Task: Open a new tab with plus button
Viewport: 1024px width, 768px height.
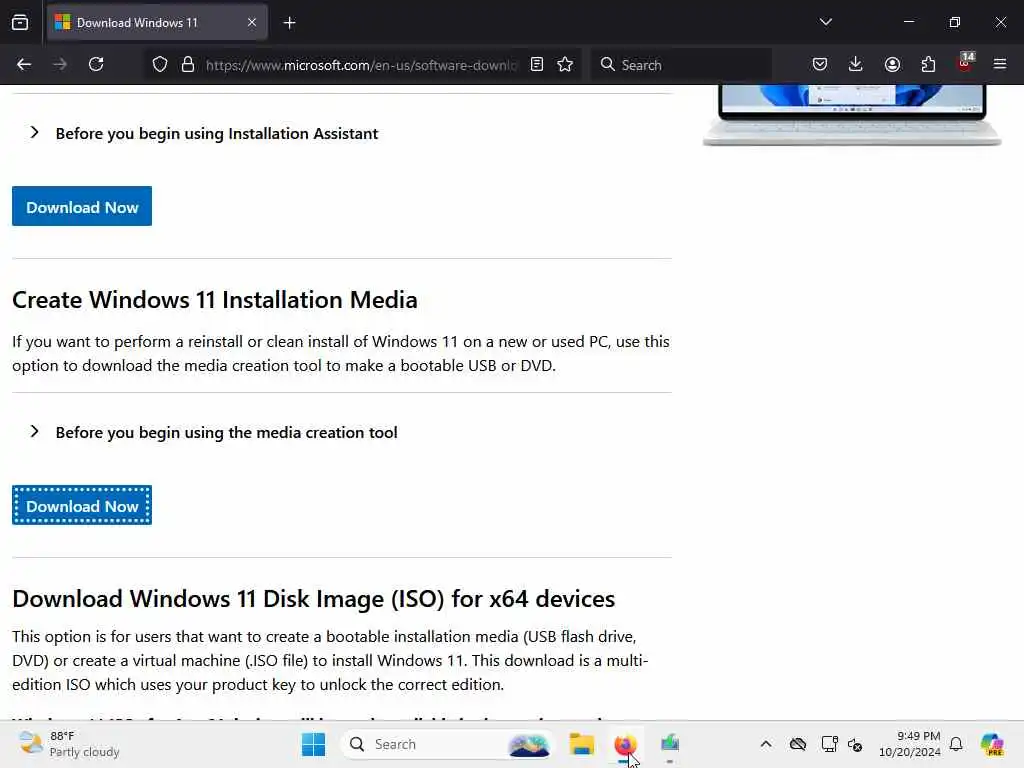Action: [289, 23]
